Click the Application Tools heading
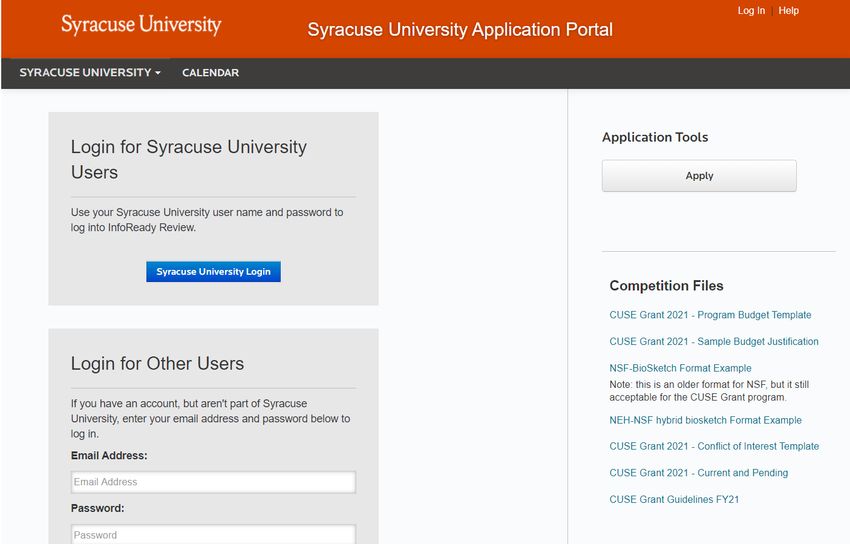850x544 pixels. (655, 137)
